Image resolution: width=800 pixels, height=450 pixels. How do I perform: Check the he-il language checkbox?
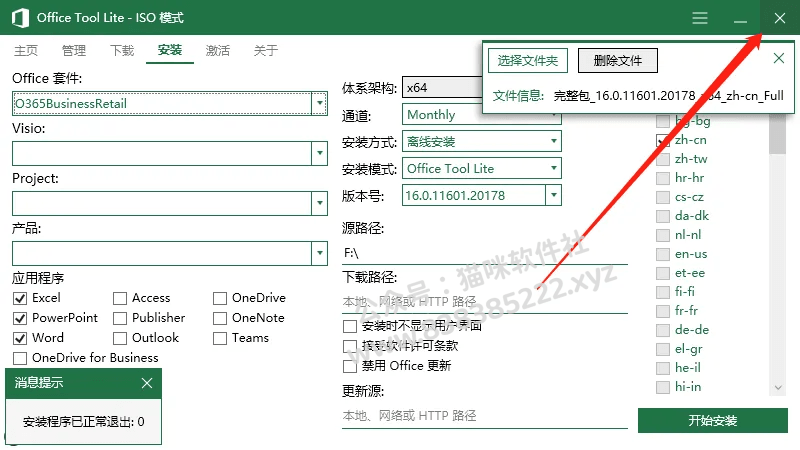[x=663, y=368]
